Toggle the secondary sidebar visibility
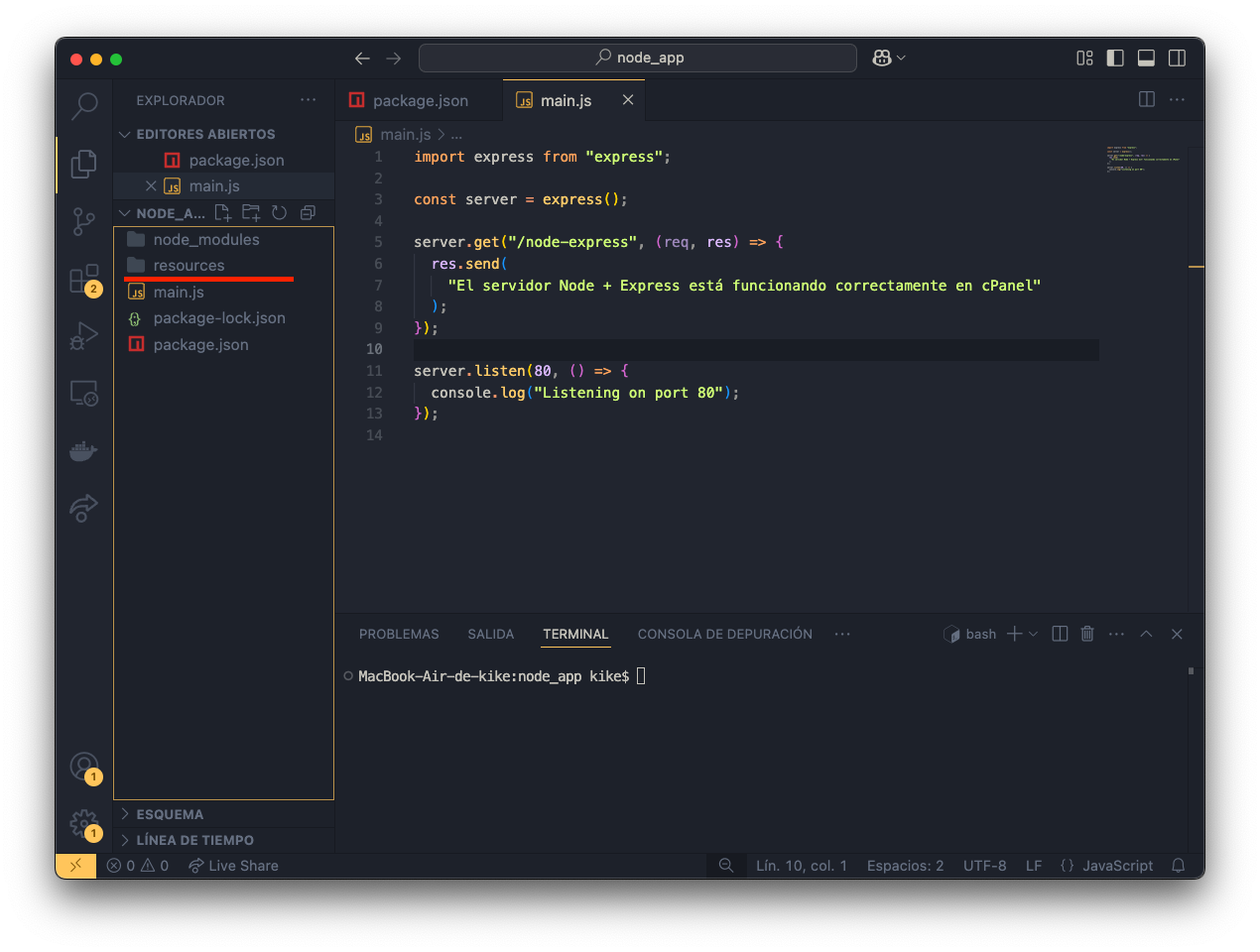The image size is (1260, 952). (x=1177, y=59)
